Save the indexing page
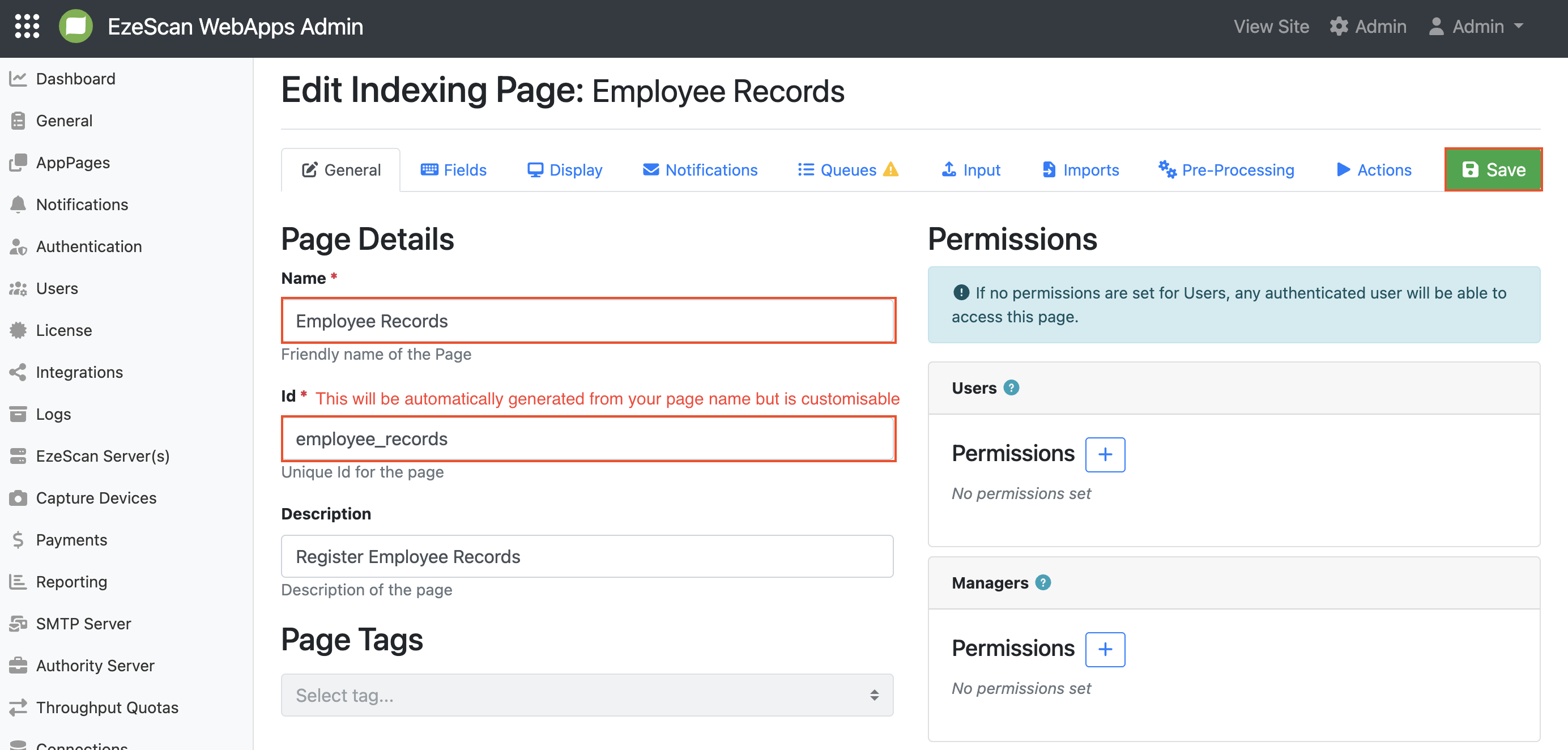Image resolution: width=1568 pixels, height=750 pixels. tap(1493, 169)
